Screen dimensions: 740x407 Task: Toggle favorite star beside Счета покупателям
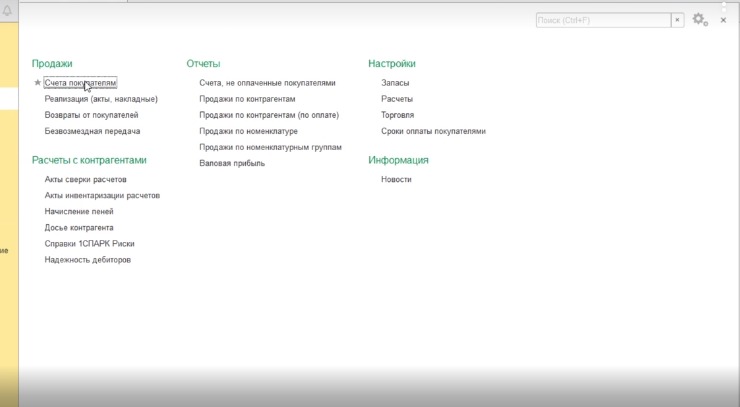(37, 83)
